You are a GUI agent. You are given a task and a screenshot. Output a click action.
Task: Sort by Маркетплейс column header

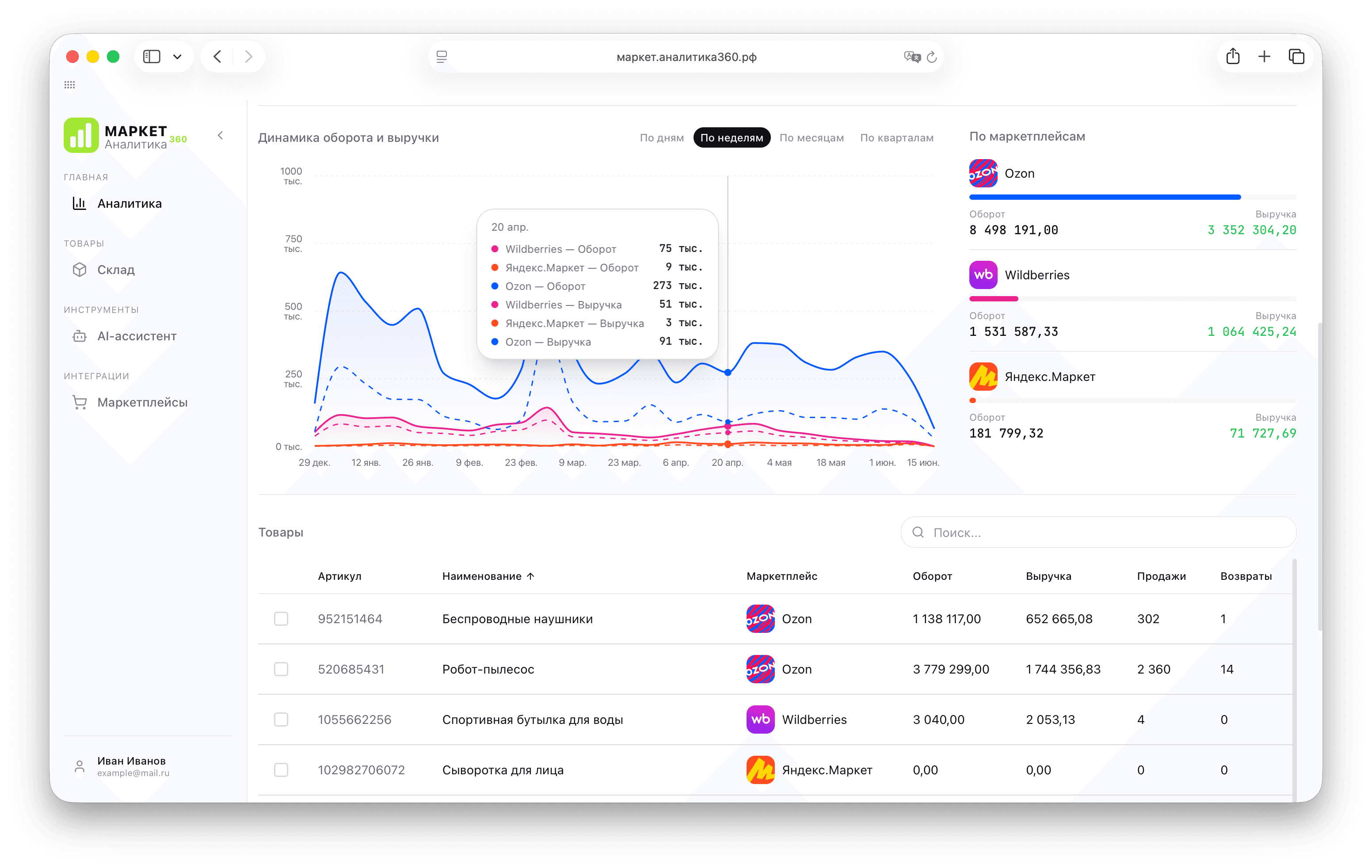click(782, 576)
